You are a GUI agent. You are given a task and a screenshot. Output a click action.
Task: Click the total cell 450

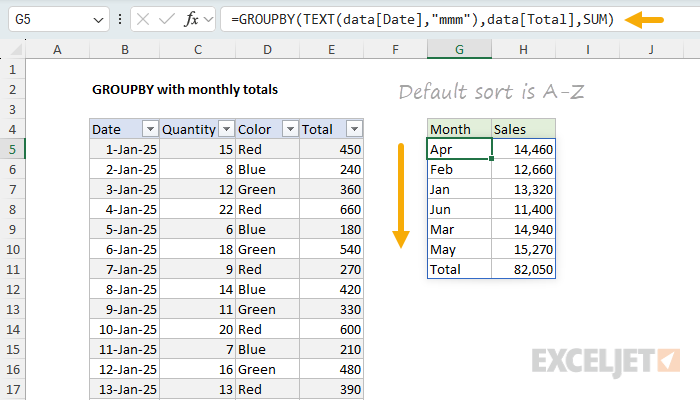[331, 149]
